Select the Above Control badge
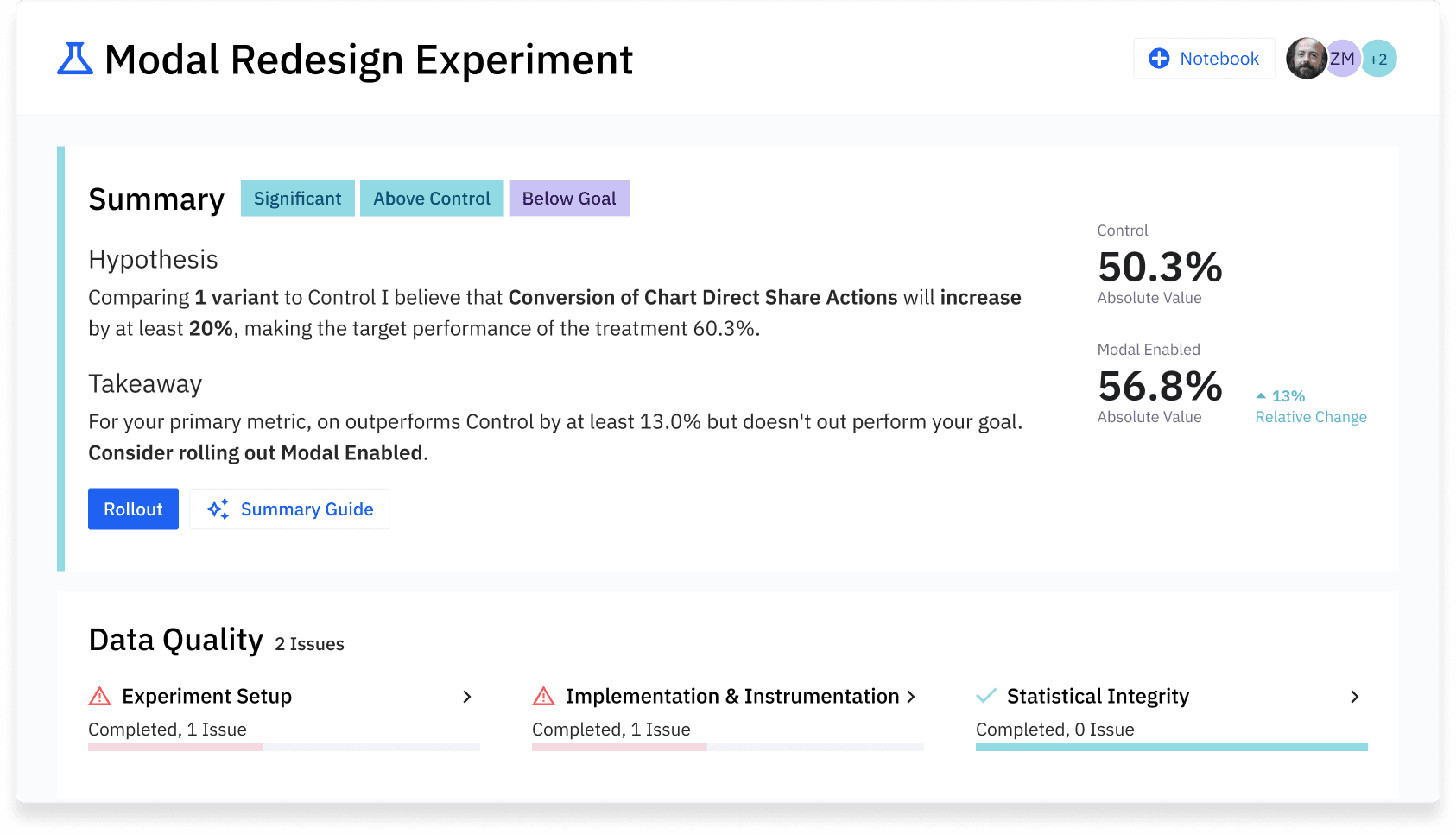Viewport: 1456px width, 834px height. pyautogui.click(x=431, y=198)
